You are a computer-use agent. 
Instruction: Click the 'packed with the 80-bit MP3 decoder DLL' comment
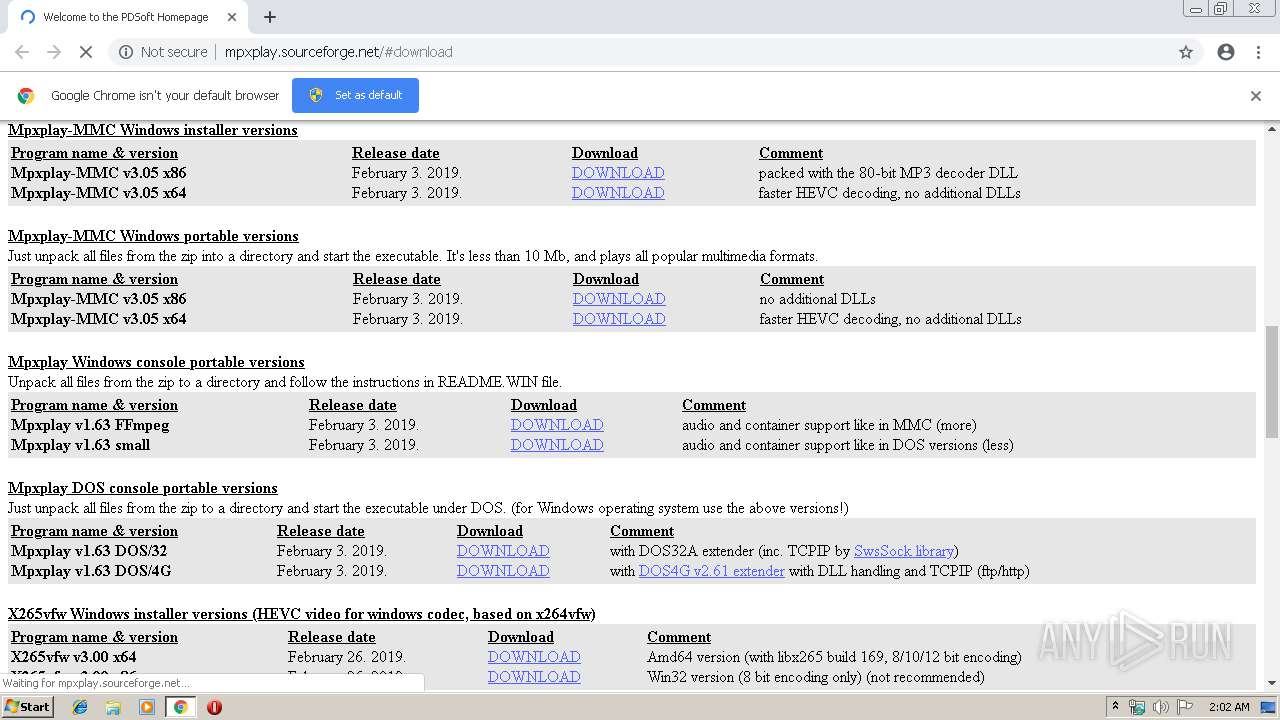[888, 173]
